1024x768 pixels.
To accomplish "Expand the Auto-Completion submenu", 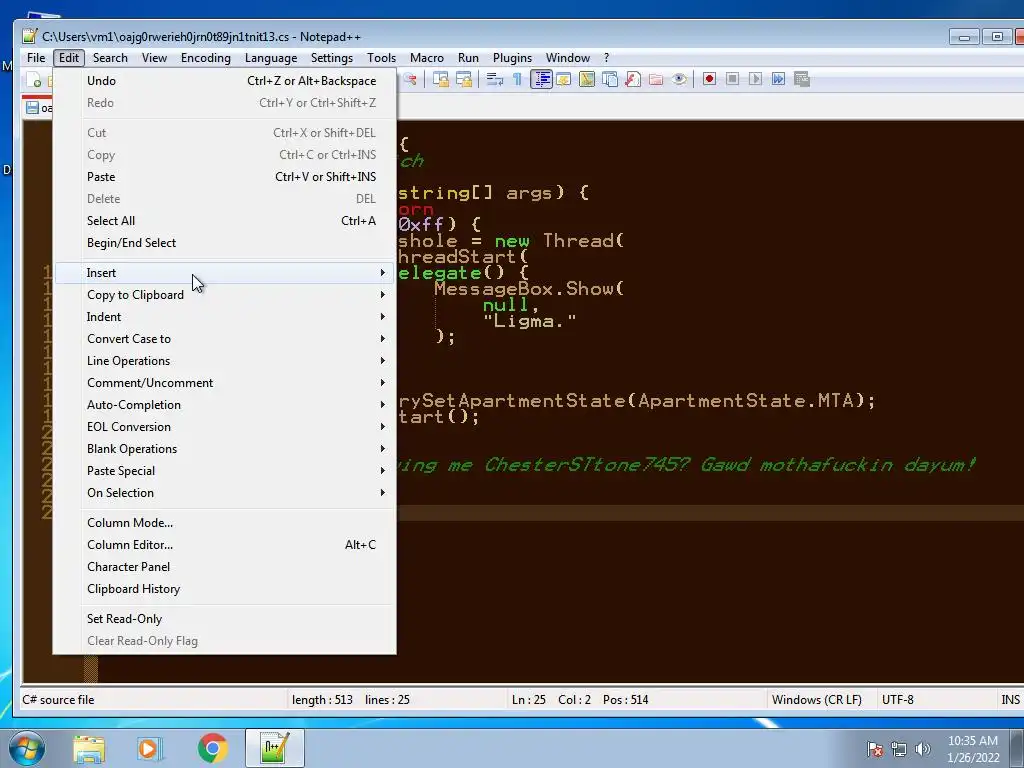I will click(225, 405).
